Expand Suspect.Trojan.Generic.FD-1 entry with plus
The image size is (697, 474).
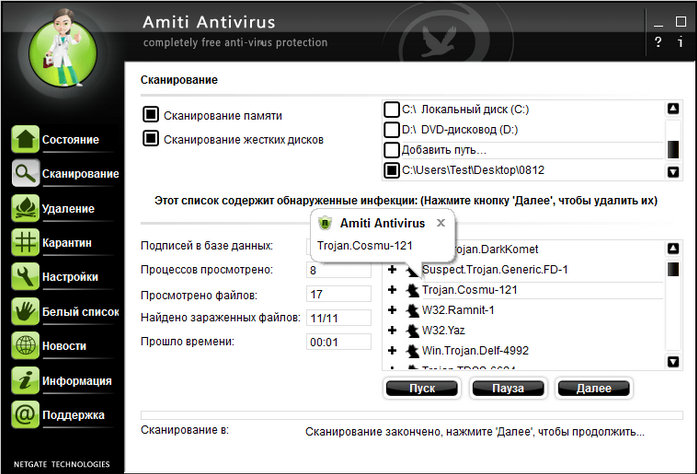point(392,269)
